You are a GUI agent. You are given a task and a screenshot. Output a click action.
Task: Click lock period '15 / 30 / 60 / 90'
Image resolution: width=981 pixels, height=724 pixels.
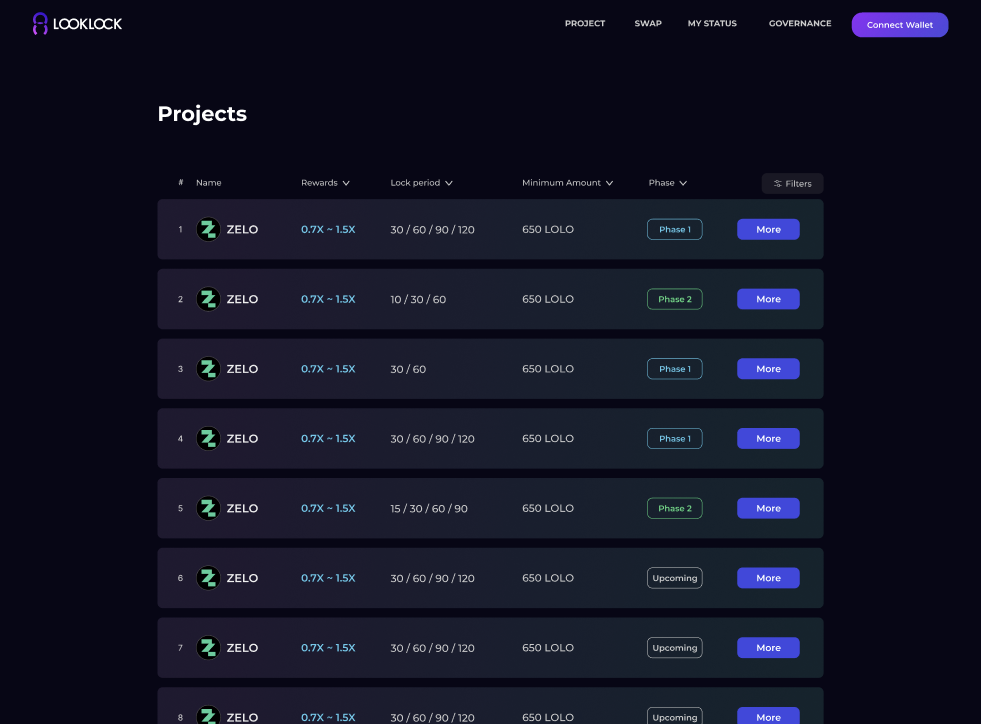tap(429, 509)
